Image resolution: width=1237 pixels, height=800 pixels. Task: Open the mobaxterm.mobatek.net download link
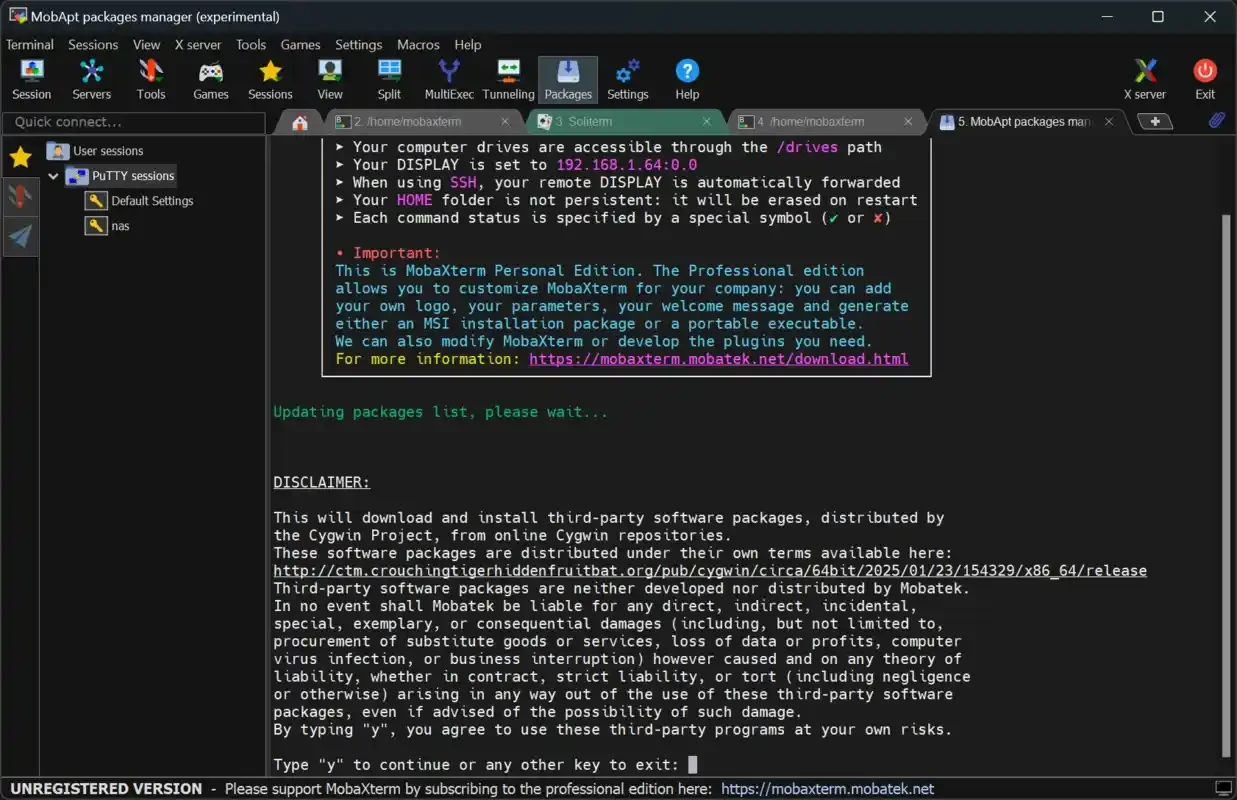click(719, 359)
